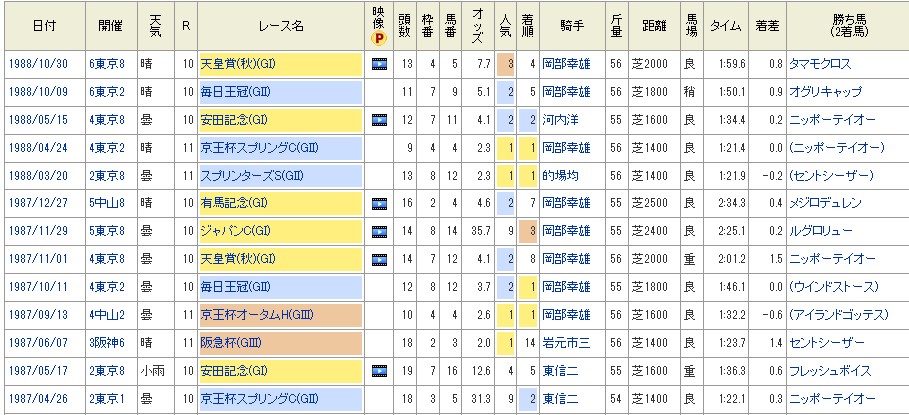This screenshot has width=909, height=415.
Task: Open jockey 的場均 profile link
Action: coord(562,176)
